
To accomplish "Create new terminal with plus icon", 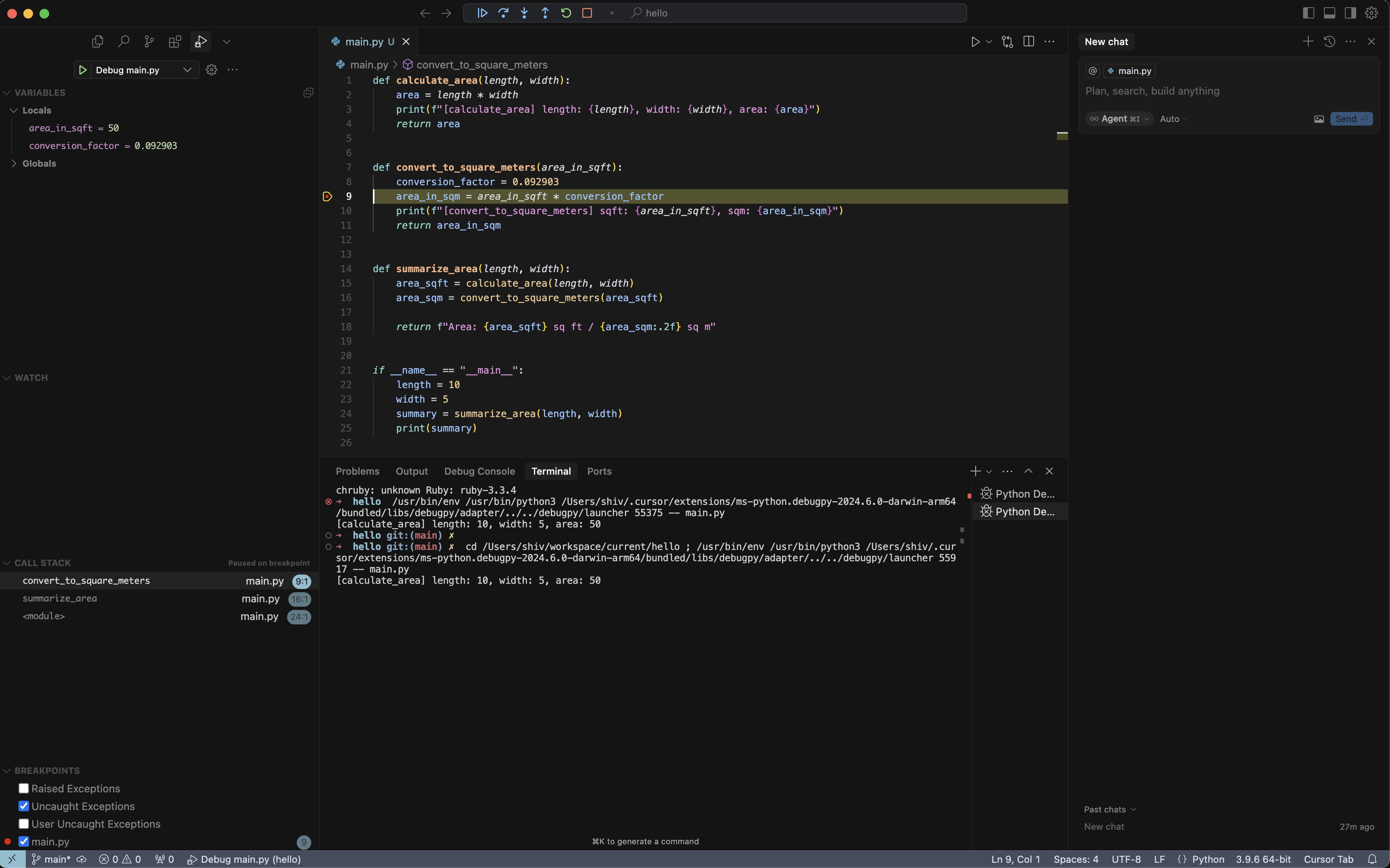I will (x=975, y=471).
